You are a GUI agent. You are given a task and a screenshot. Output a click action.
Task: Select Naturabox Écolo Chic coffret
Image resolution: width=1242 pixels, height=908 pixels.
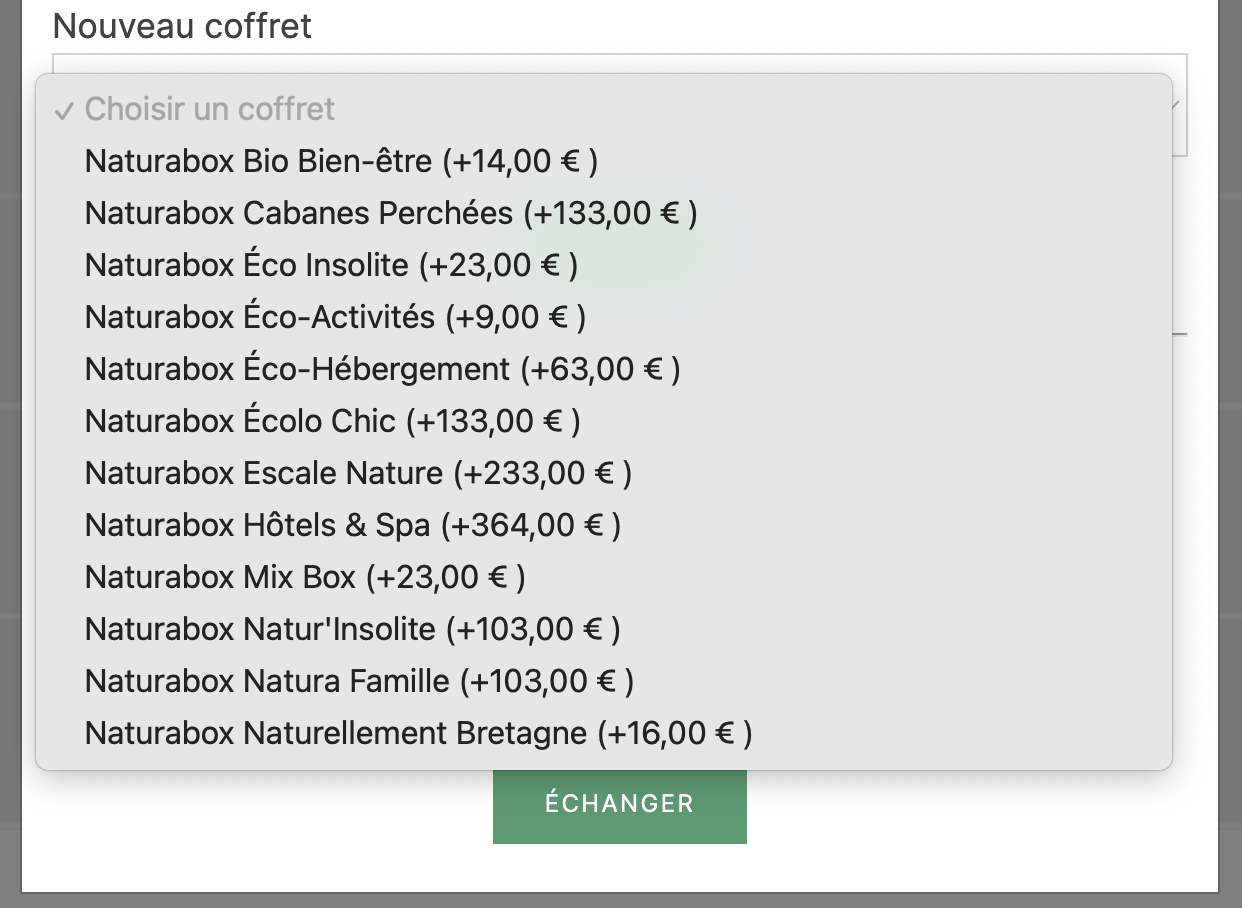point(332,421)
